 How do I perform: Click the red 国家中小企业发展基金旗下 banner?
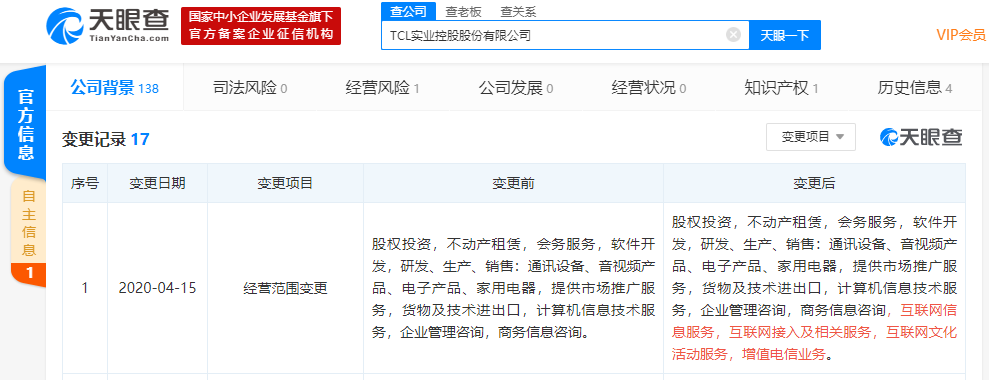(x=260, y=26)
